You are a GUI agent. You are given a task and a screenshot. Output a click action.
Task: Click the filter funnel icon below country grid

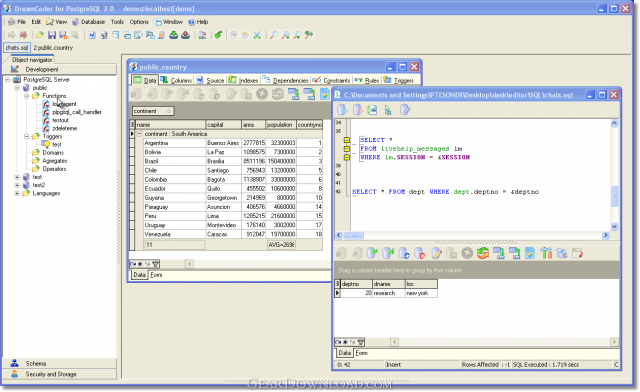click(x=155, y=264)
